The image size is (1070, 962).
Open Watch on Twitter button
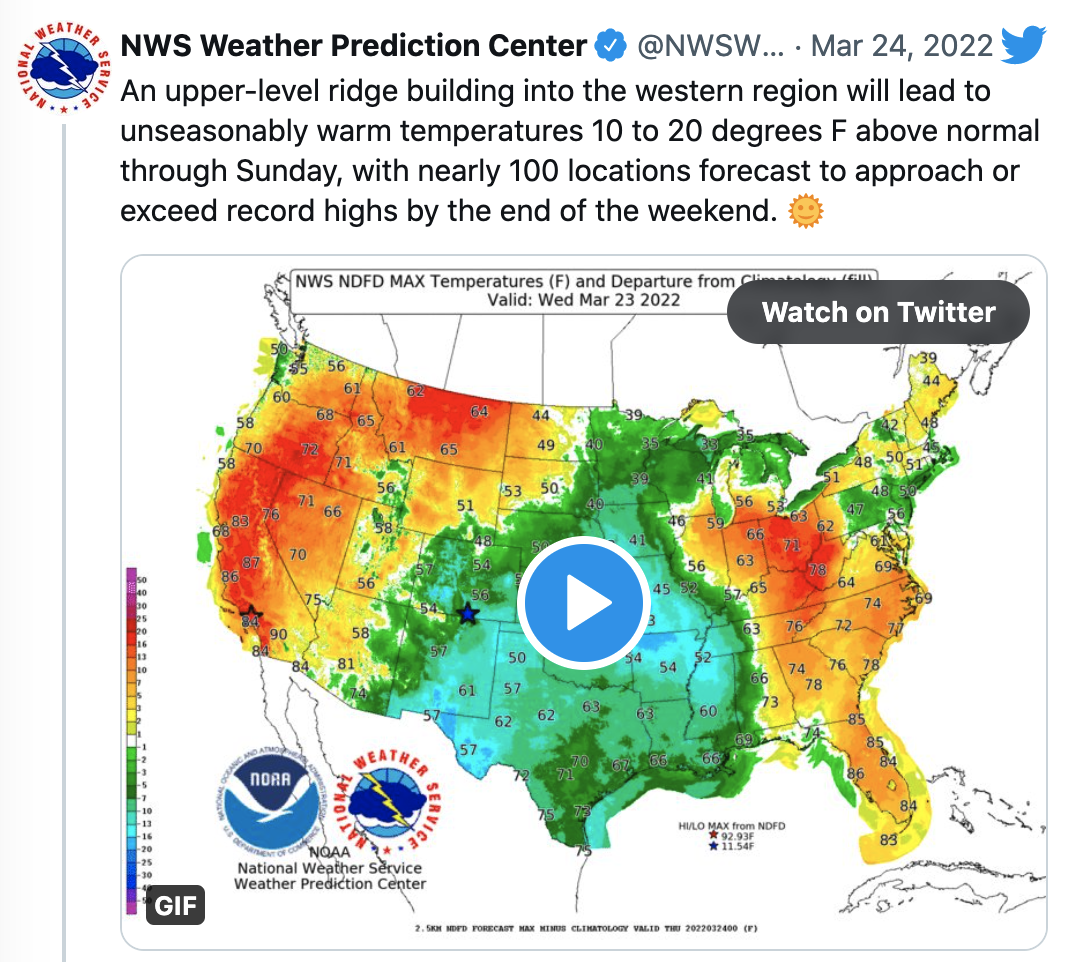878,312
